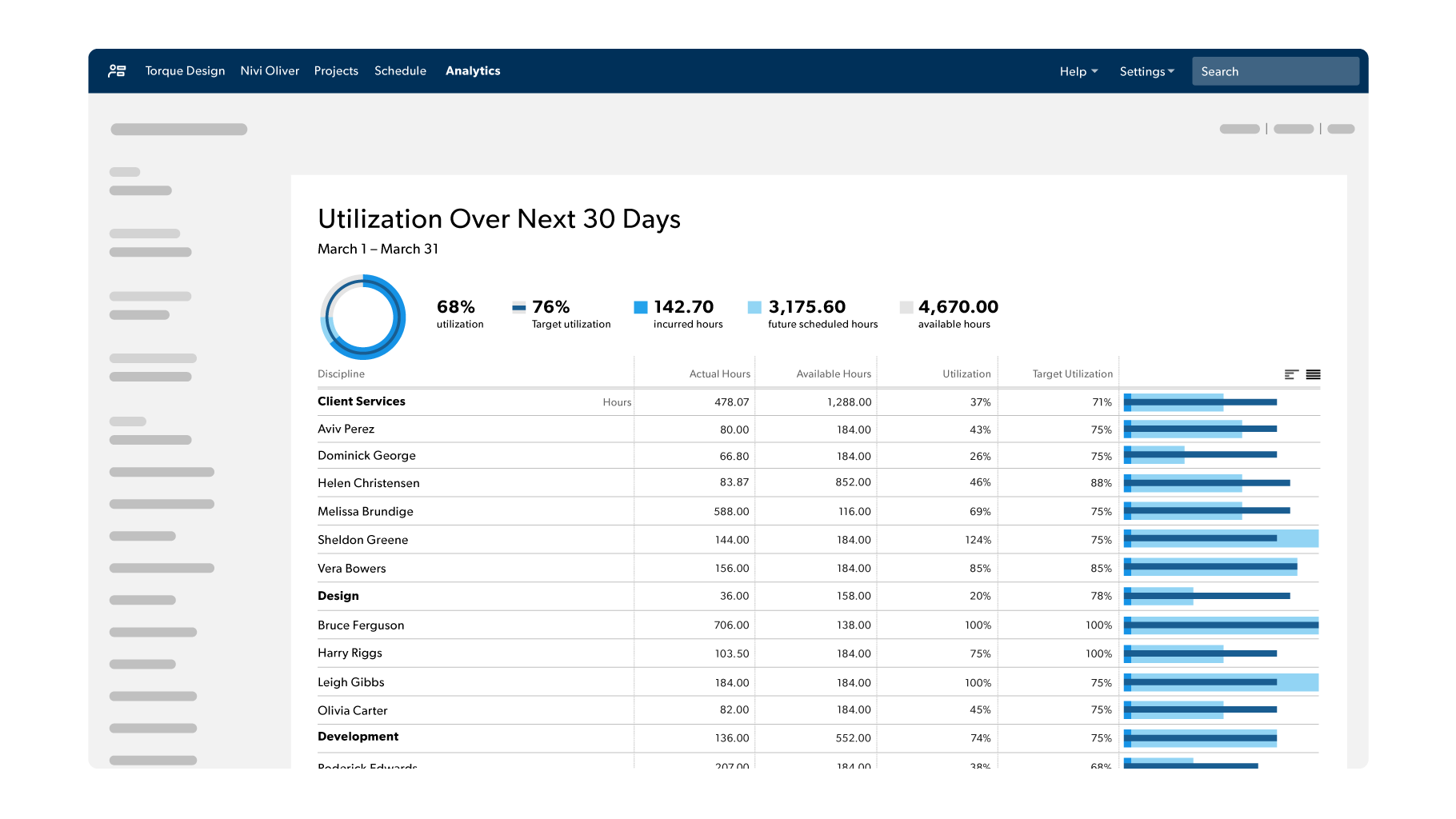Toggle Bruce Ferguson's utilization bar
Screen dimensions: 1456x819
coord(1220,625)
